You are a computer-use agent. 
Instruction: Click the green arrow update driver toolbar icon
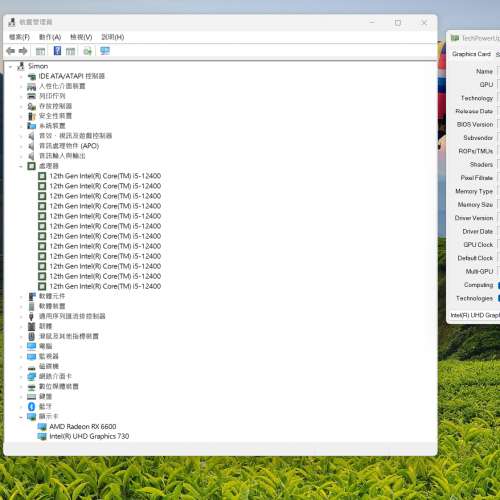88,51
